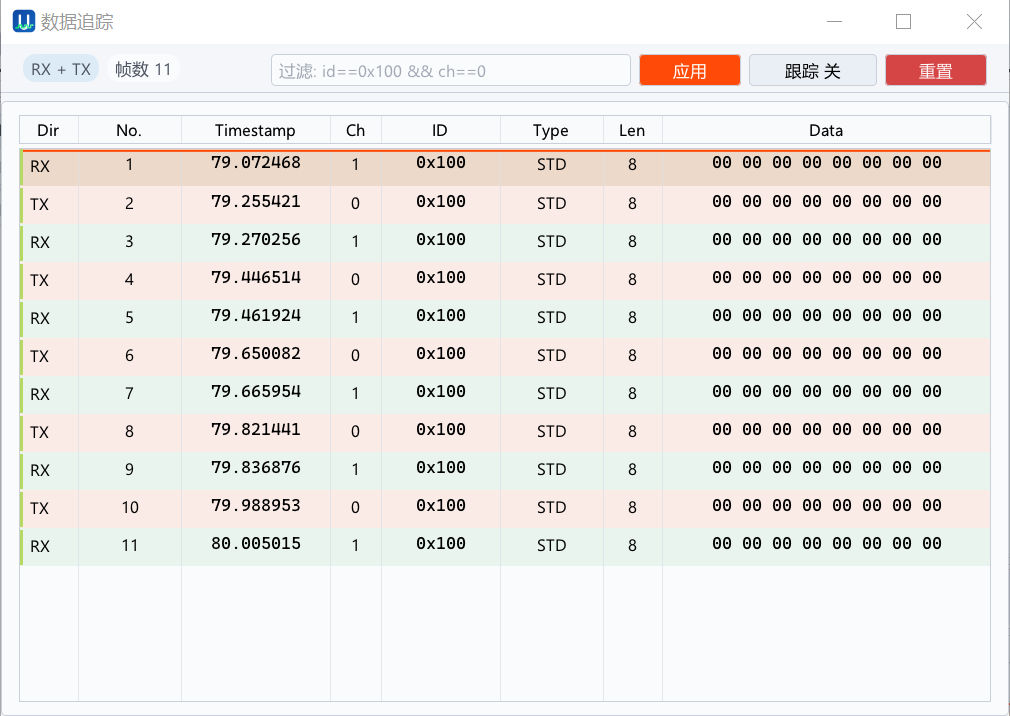Screen dimensions: 1010x716
Task: Click the Data column header
Action: tap(826, 130)
